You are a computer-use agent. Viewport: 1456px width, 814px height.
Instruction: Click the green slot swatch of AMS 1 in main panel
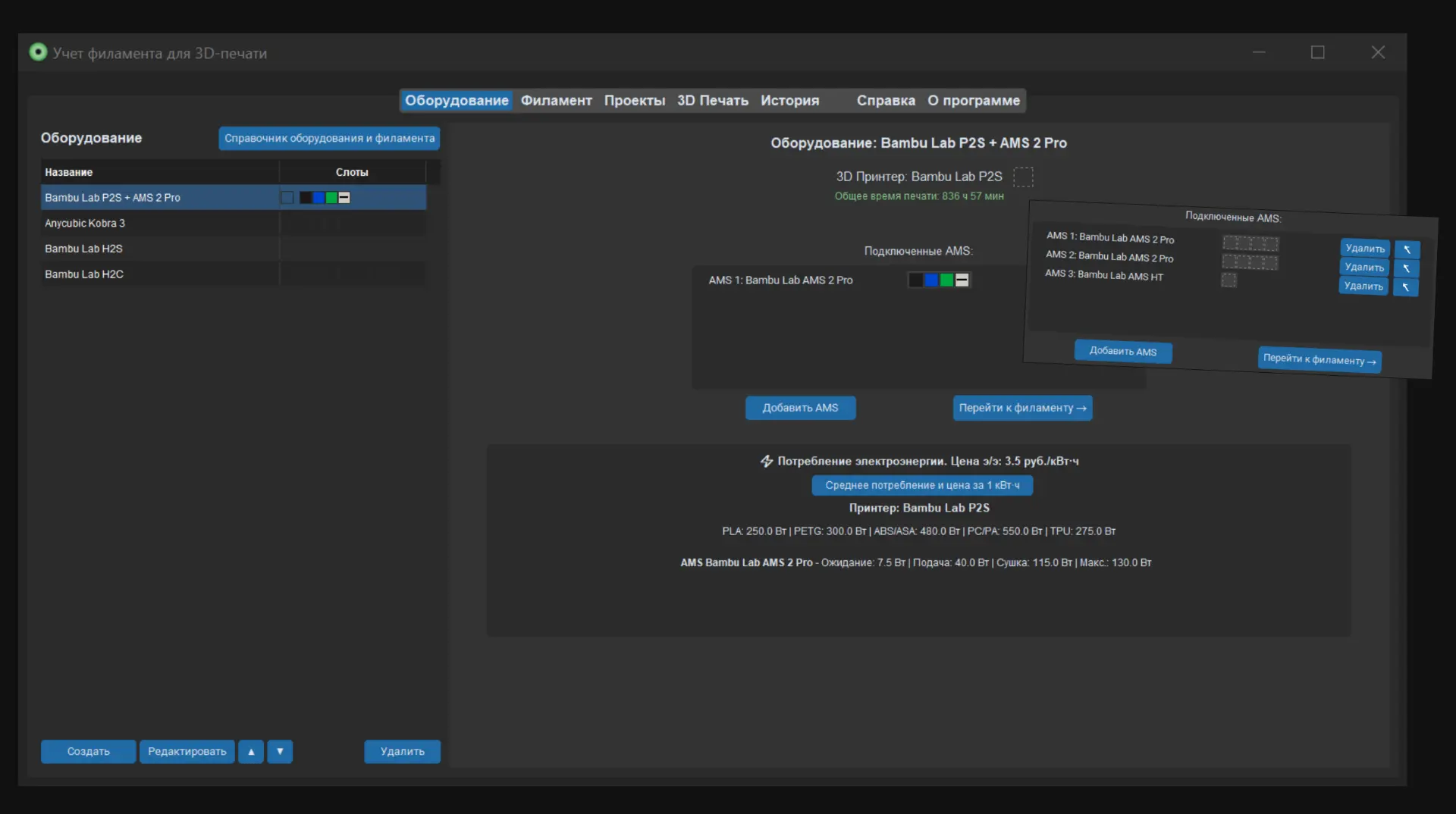(946, 280)
